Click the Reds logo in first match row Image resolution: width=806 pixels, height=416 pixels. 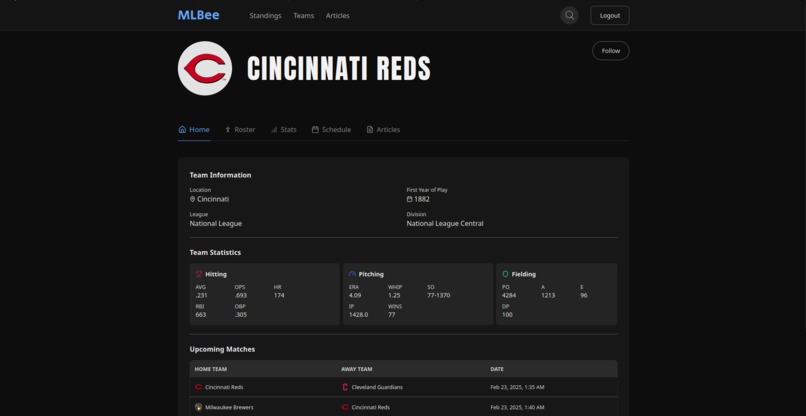pos(198,387)
